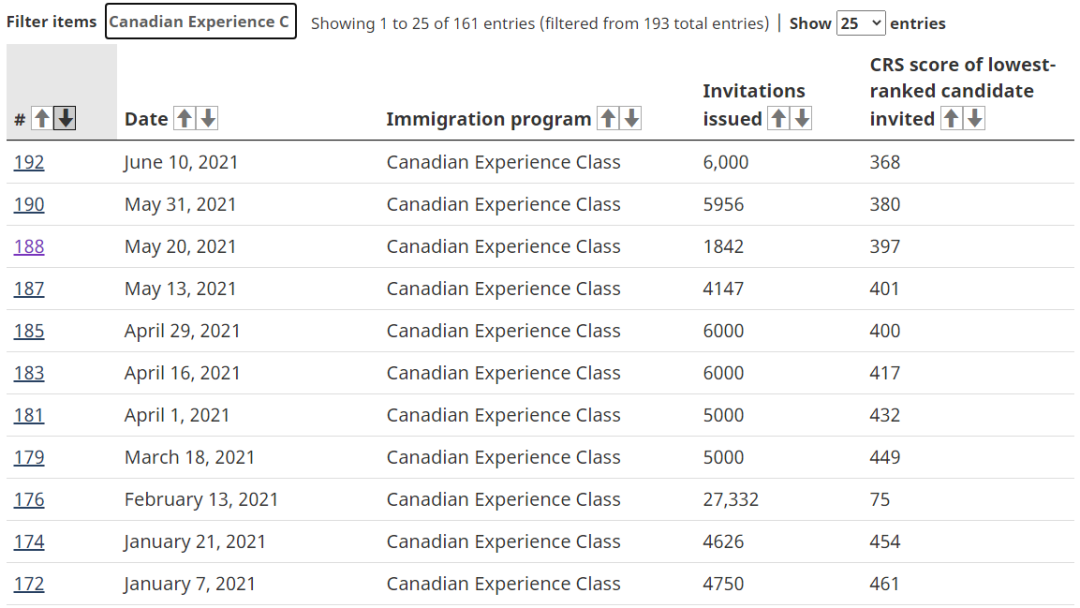Open the Show entries dropdown
This screenshot has height=608, width=1080.
861,23
